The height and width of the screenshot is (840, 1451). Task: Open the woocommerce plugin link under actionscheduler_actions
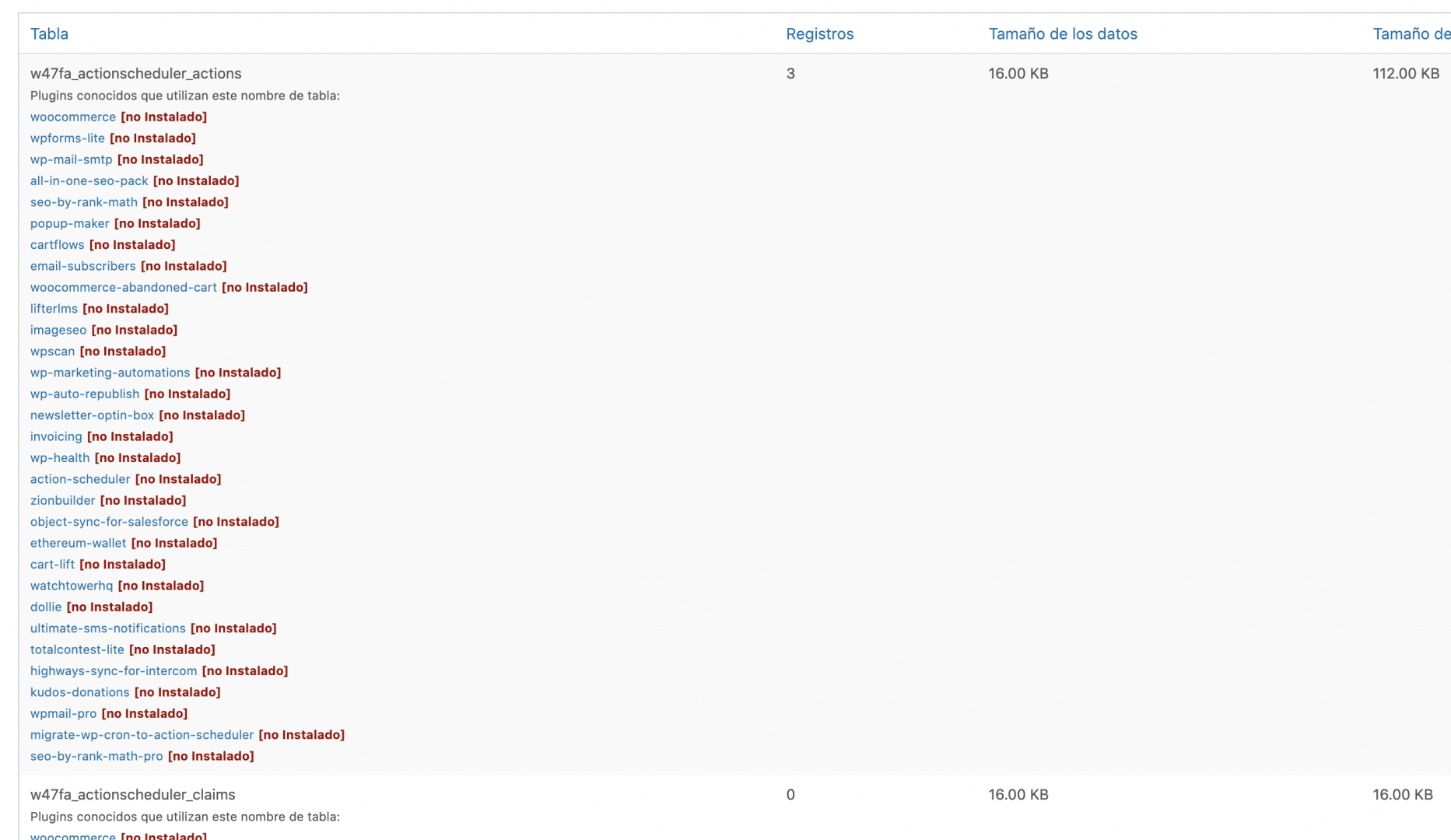tap(73, 117)
